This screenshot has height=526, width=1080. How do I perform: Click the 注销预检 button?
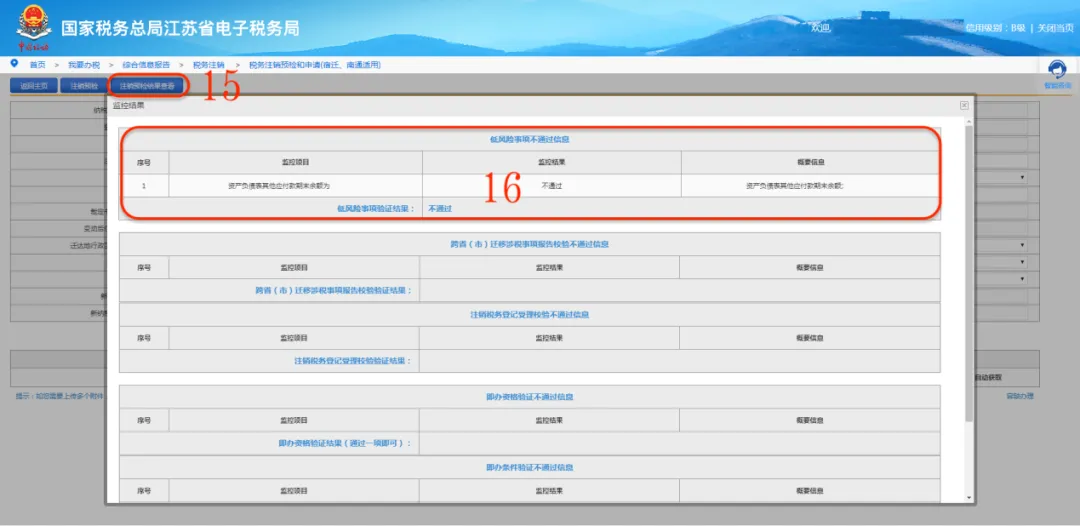click(x=84, y=86)
